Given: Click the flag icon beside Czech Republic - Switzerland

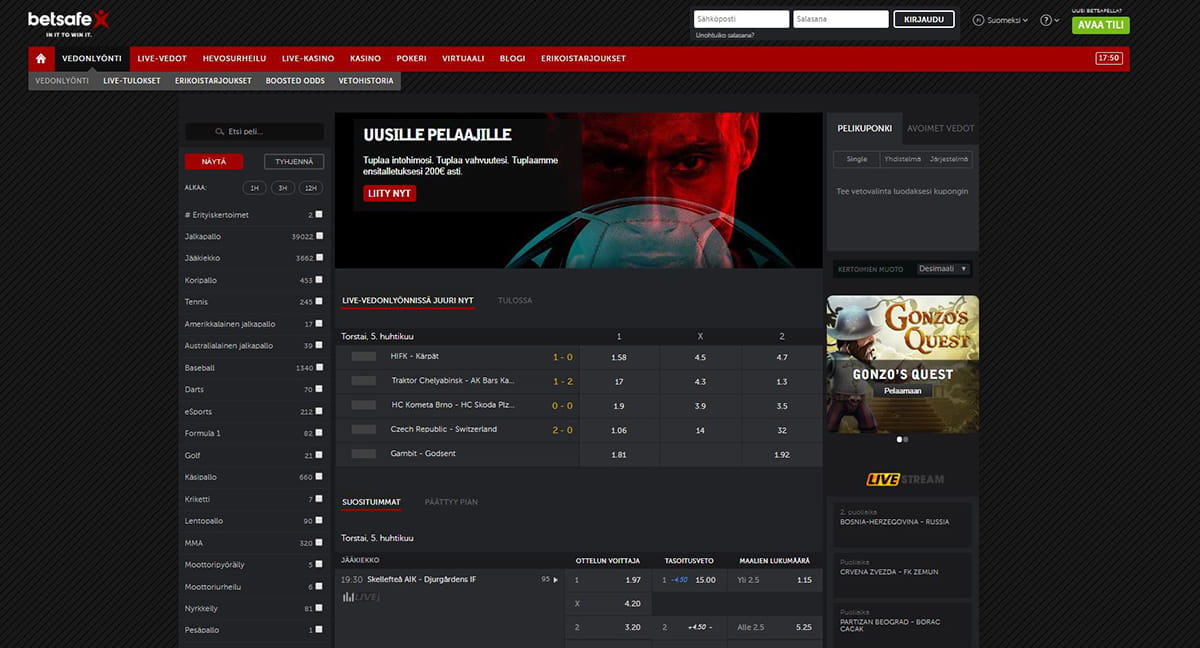Looking at the screenshot, I should tap(364, 430).
